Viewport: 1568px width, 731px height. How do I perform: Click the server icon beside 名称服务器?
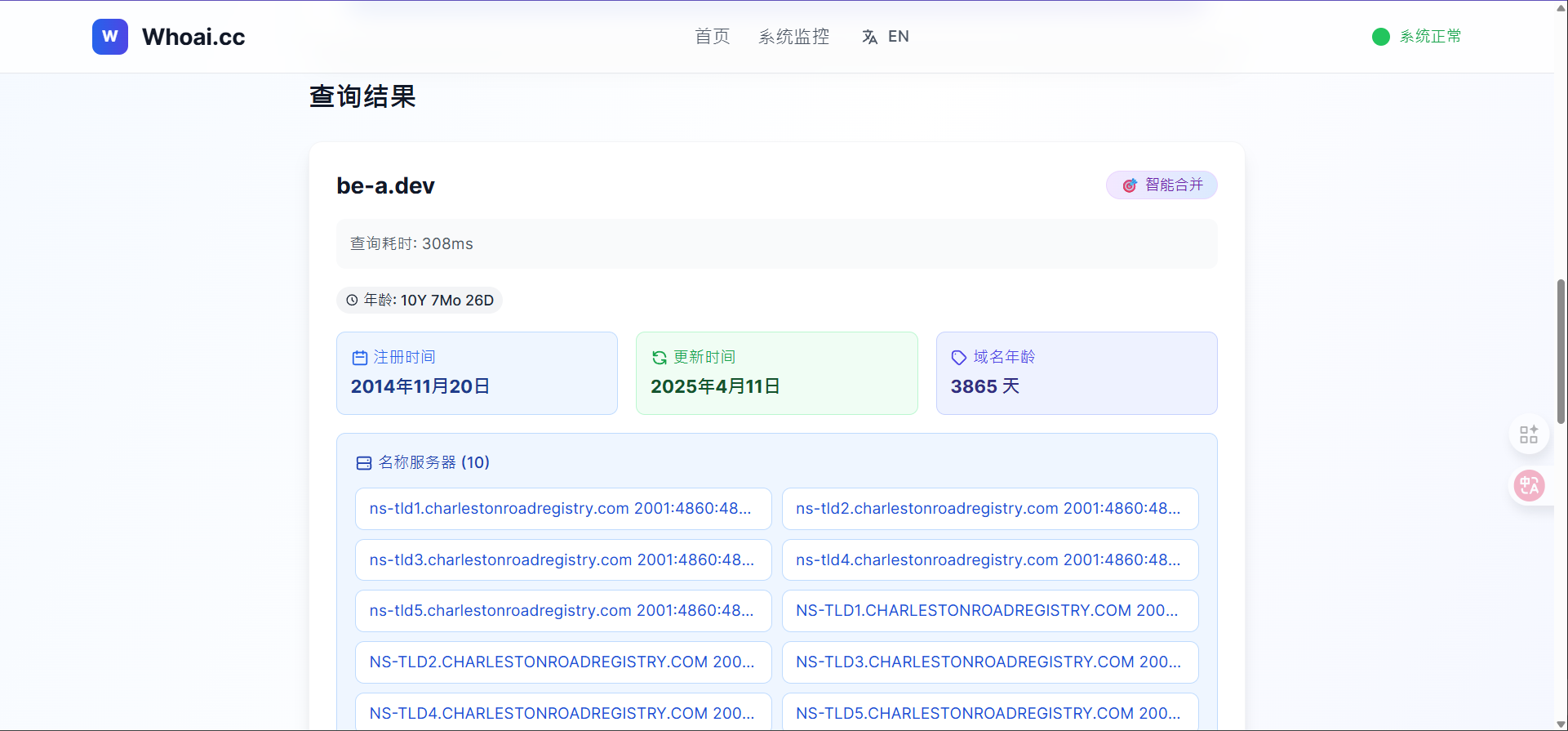364,463
